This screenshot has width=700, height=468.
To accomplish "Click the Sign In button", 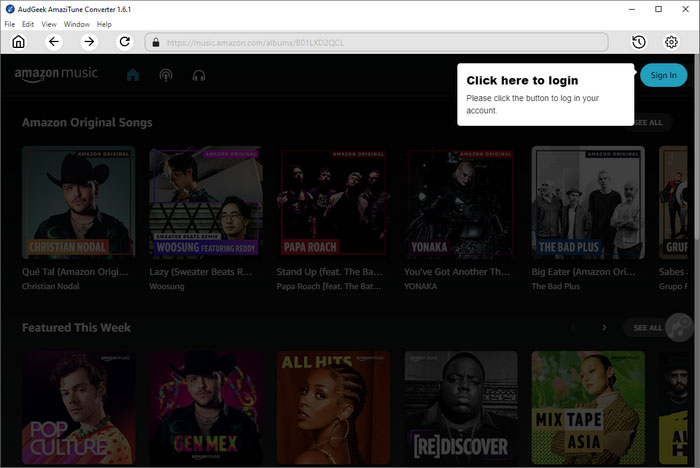I will (663, 75).
